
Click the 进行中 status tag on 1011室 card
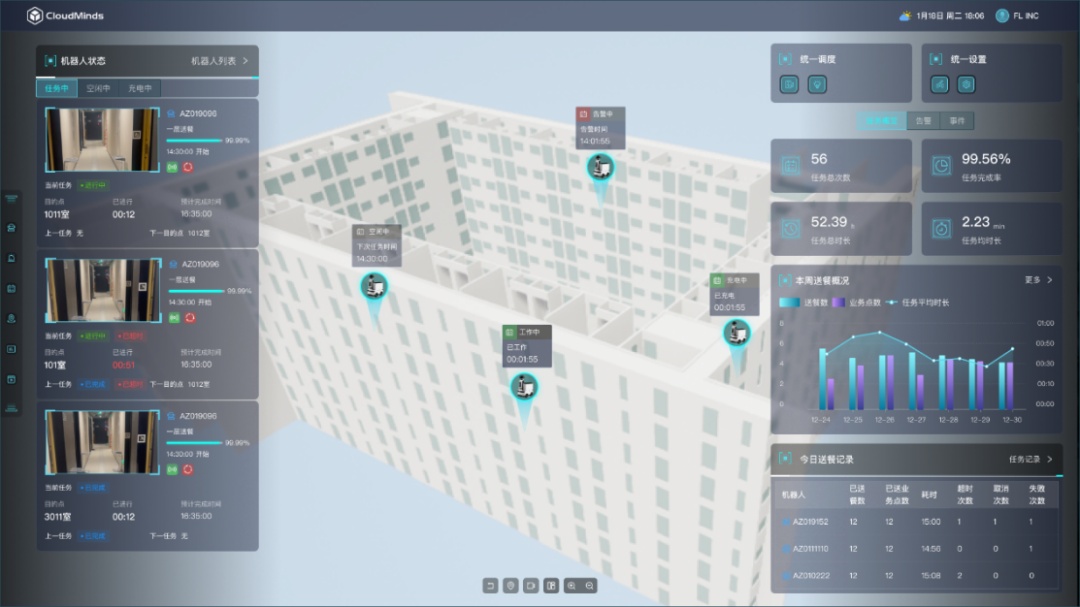[x=93, y=185]
